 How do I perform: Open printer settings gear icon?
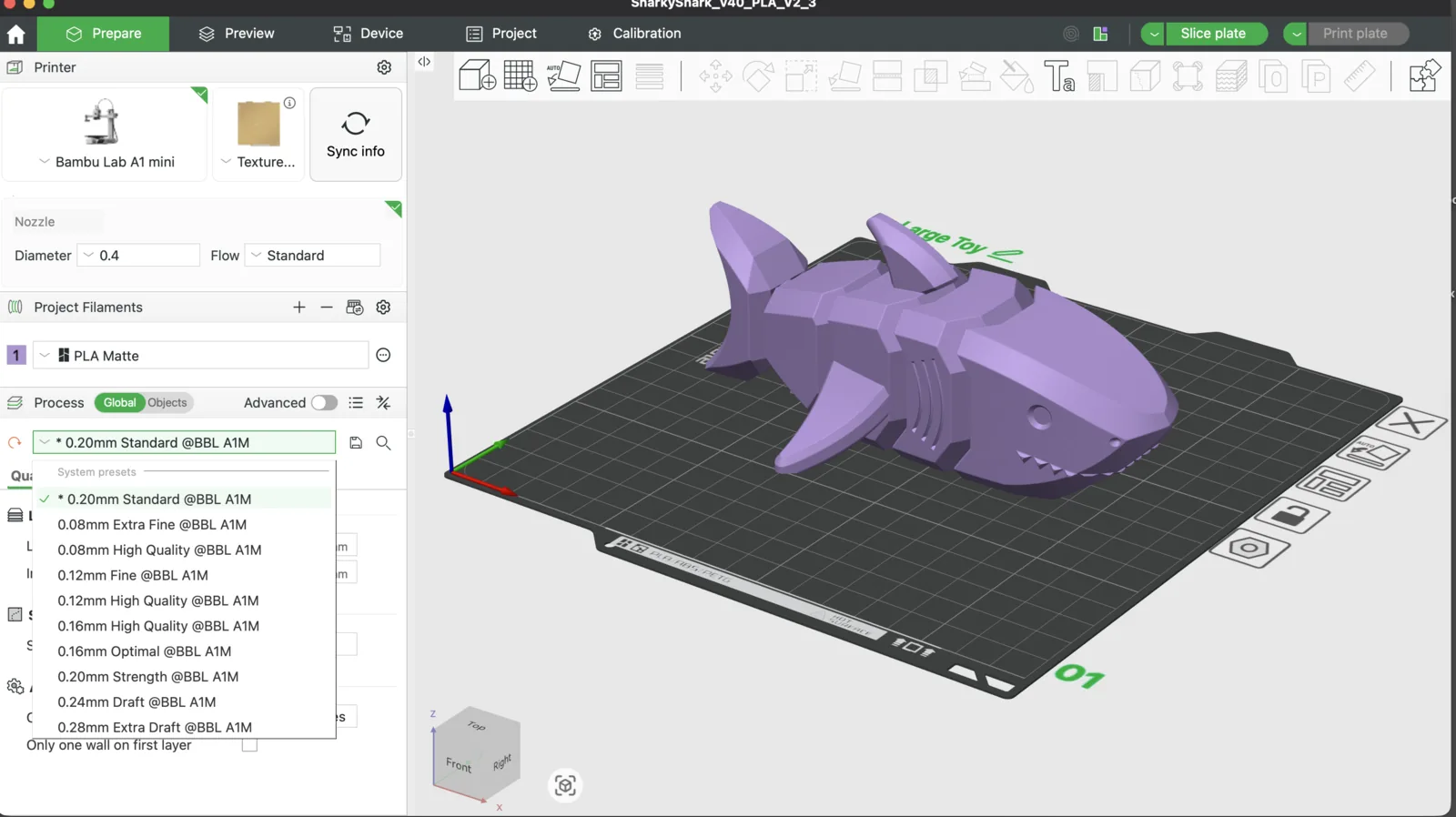(384, 67)
